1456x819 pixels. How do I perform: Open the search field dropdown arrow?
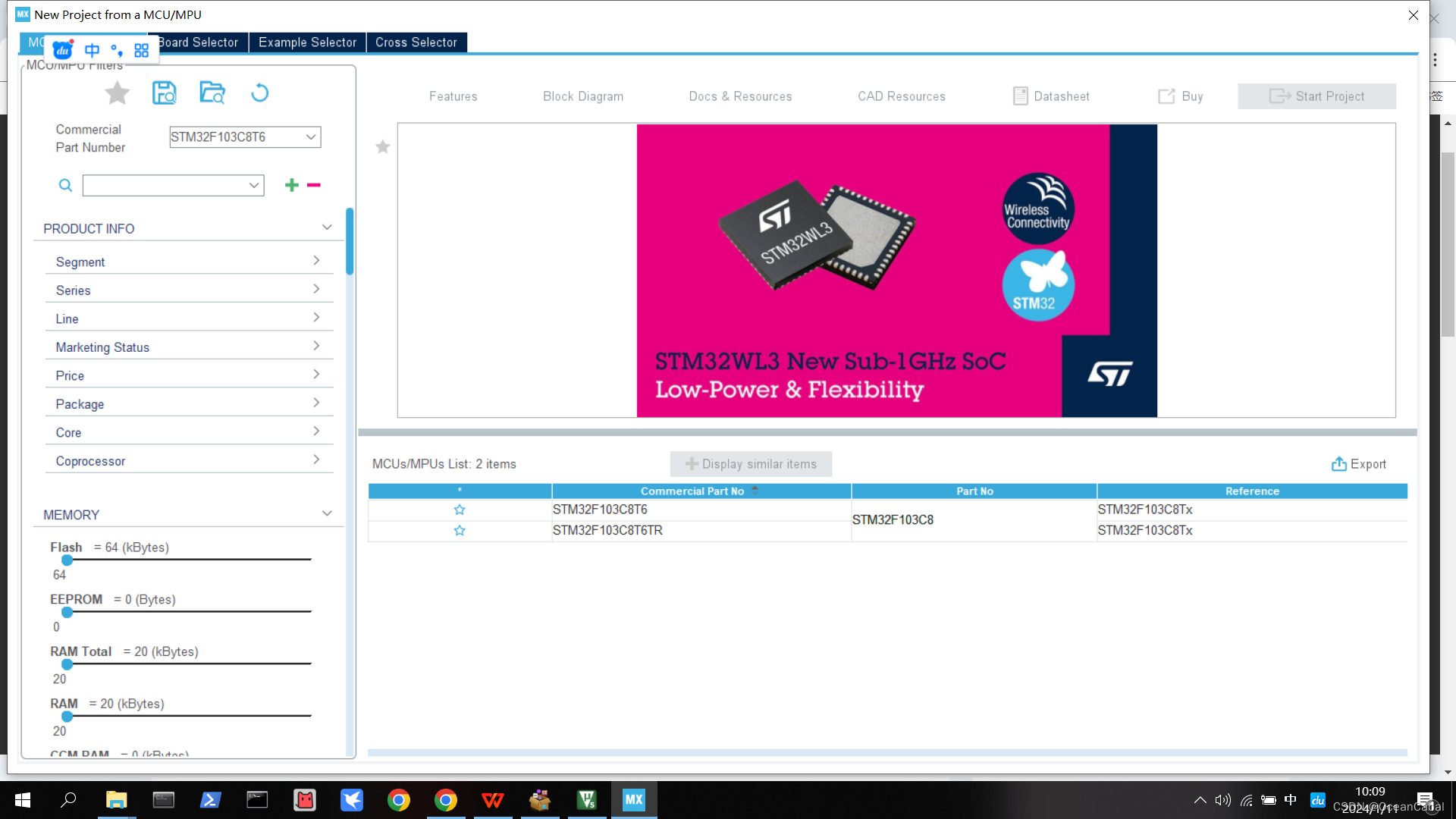click(254, 186)
